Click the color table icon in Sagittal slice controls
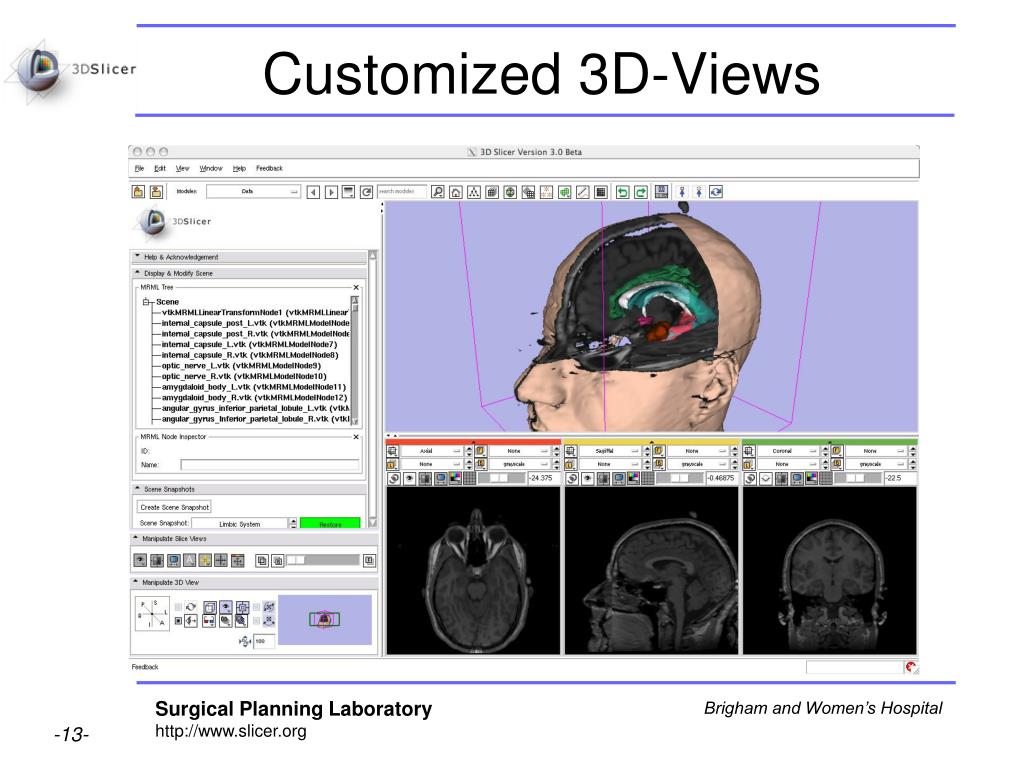Screen dimensions: 1024x768 (x=633, y=478)
